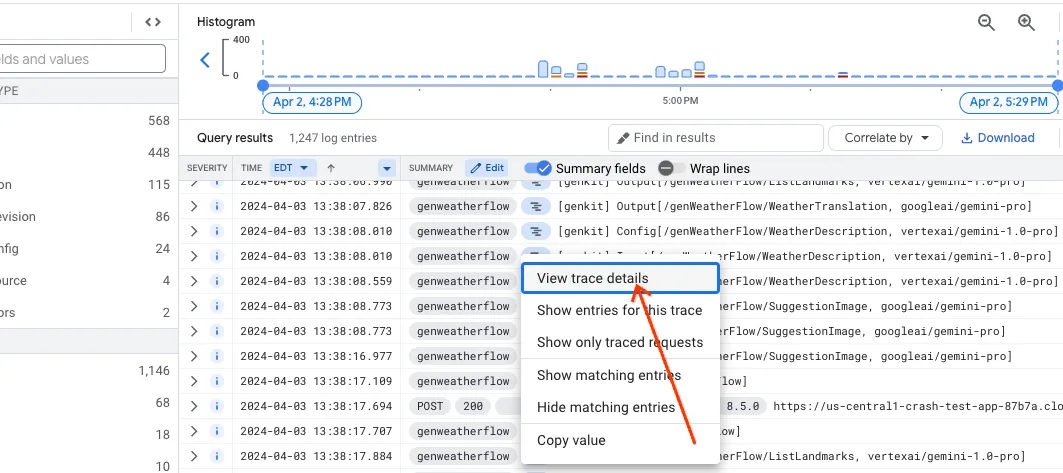Viewport: 1063px width, 473px height.
Task: Toggle the code brackets panel icon
Action: click(153, 22)
